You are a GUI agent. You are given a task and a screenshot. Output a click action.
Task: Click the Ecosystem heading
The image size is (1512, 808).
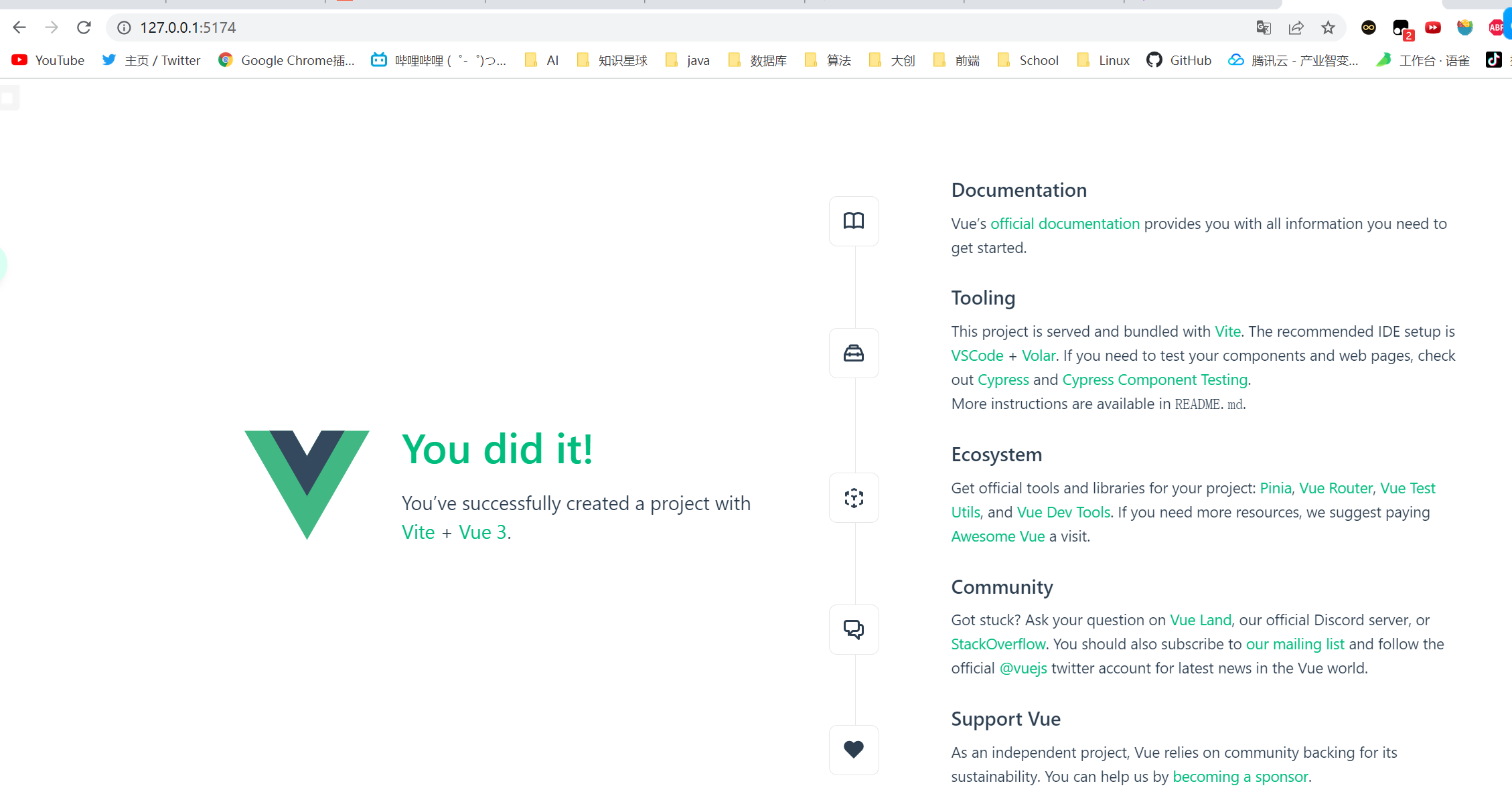(996, 455)
